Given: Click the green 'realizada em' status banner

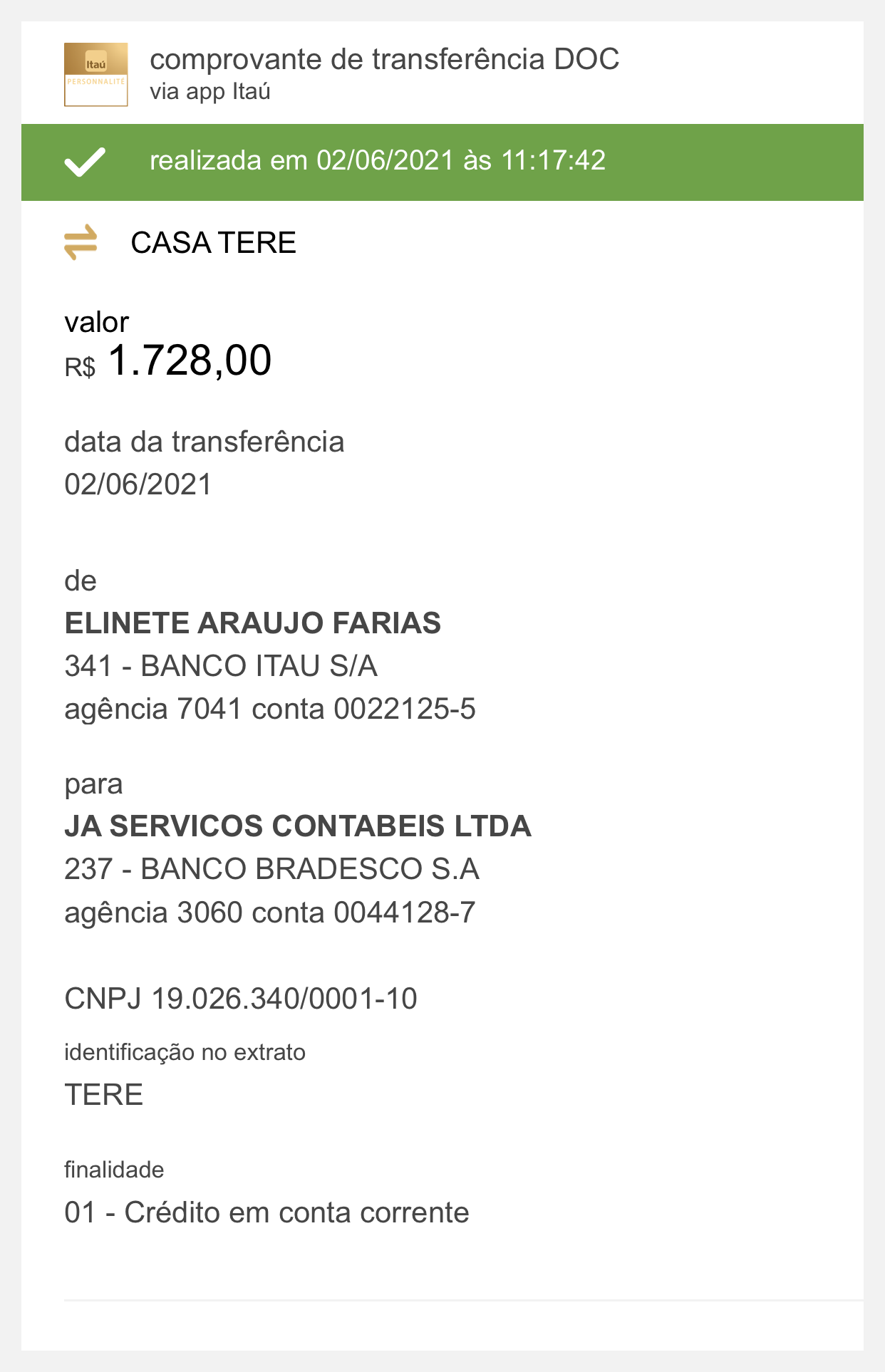Looking at the screenshot, I should tap(442, 162).
